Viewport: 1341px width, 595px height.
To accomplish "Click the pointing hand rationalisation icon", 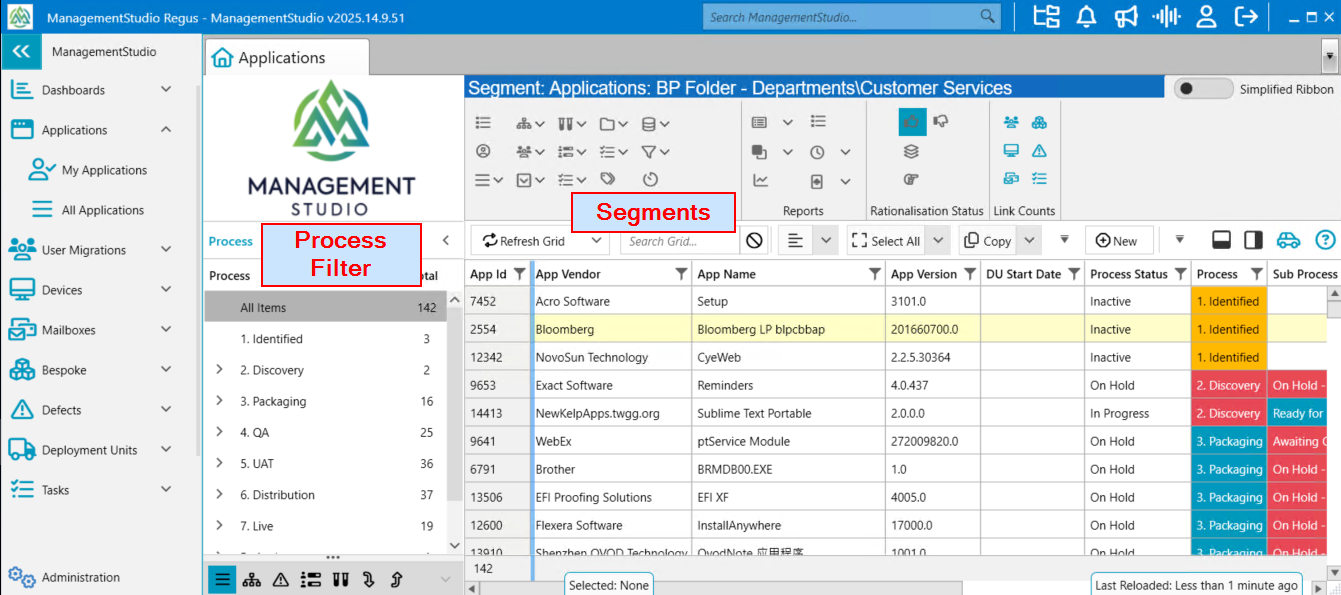I will 911,180.
